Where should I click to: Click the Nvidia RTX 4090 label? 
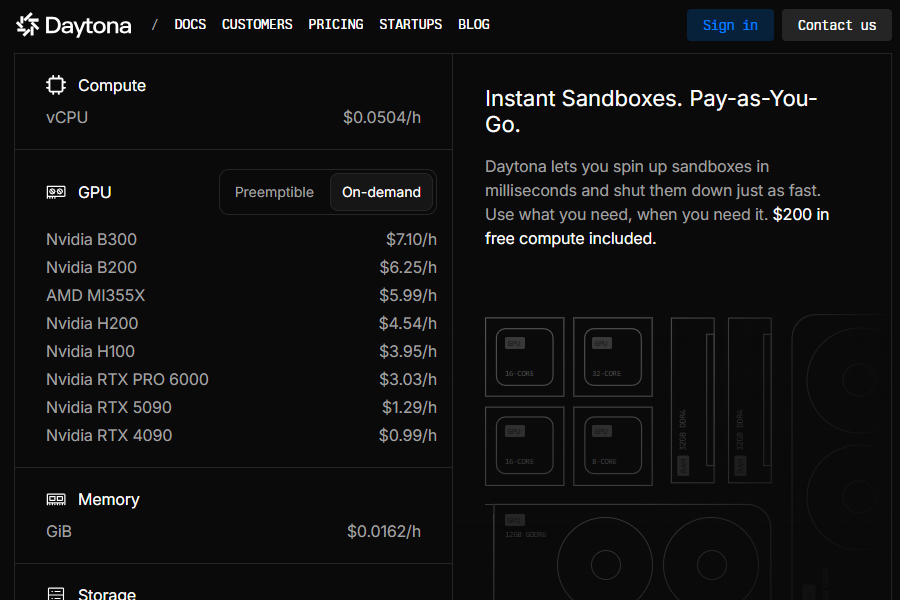[x=108, y=436]
